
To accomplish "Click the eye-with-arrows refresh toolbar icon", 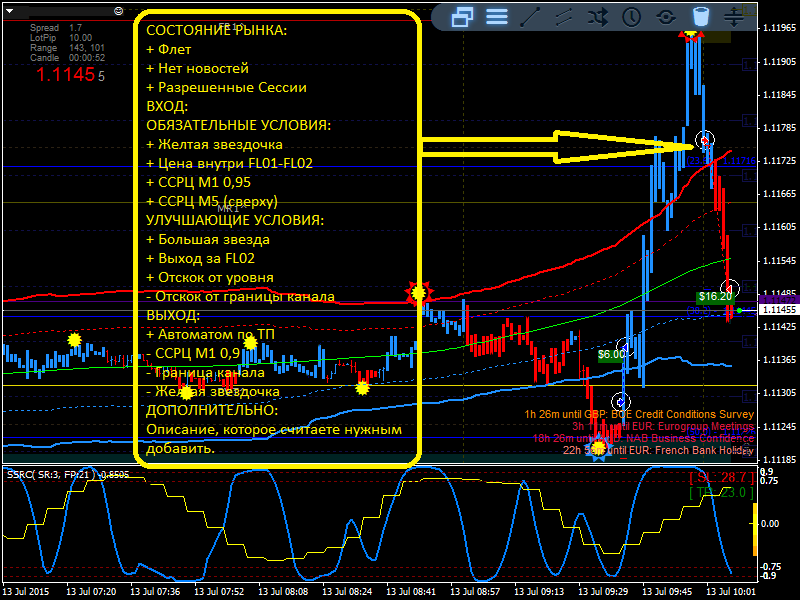I will click(x=665, y=17).
